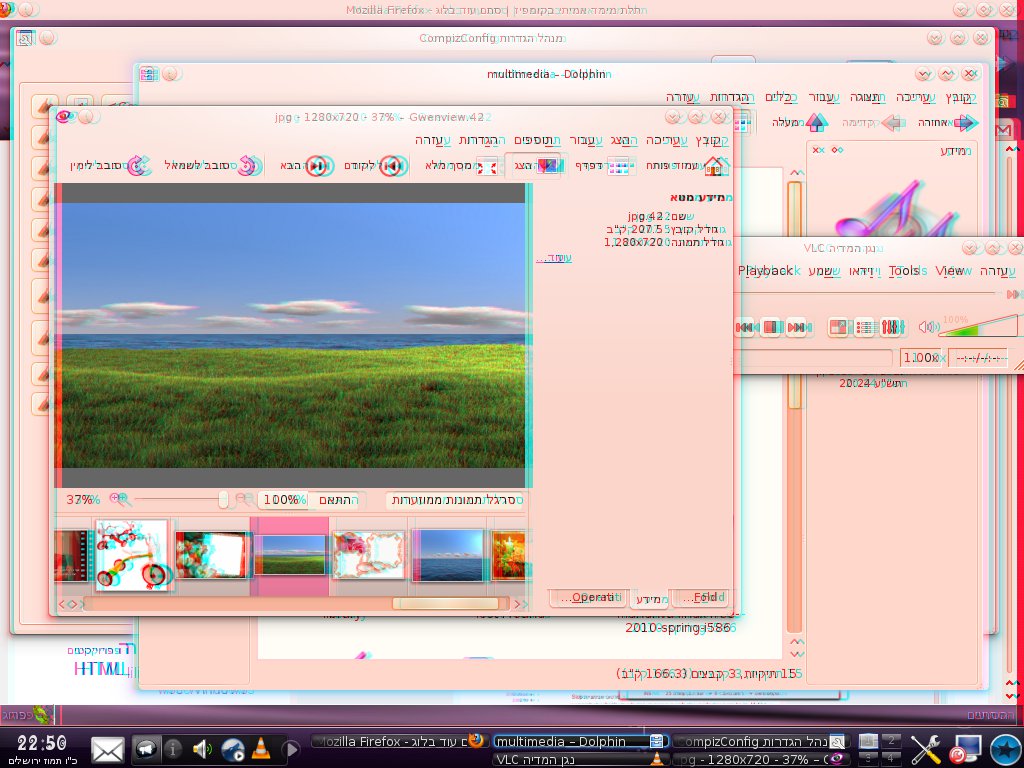Open VLC Audio menu (שמע)
1024x768 pixels.
[824, 271]
